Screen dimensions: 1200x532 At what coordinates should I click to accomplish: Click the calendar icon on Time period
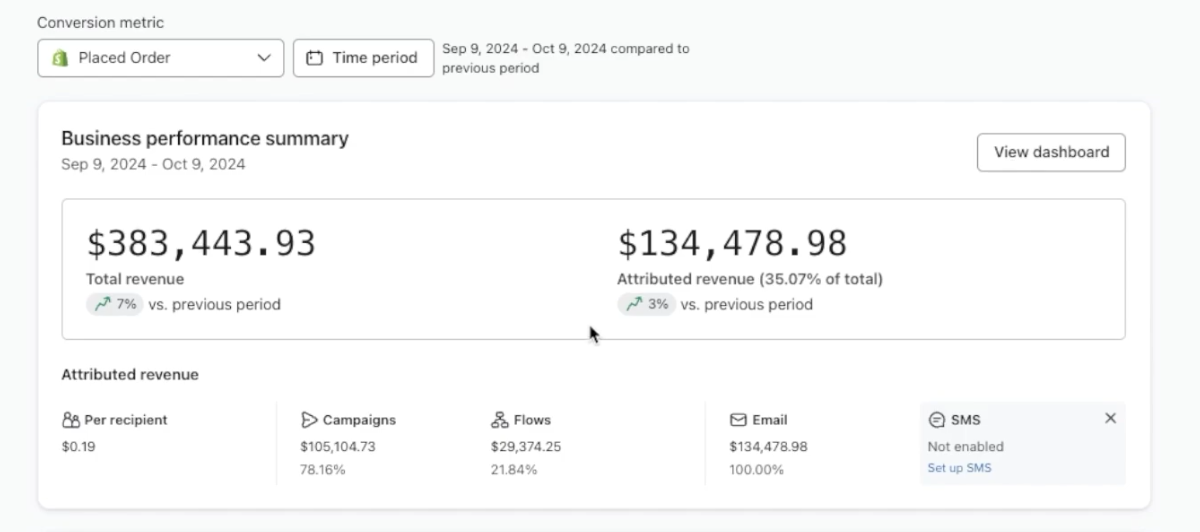[x=314, y=58]
